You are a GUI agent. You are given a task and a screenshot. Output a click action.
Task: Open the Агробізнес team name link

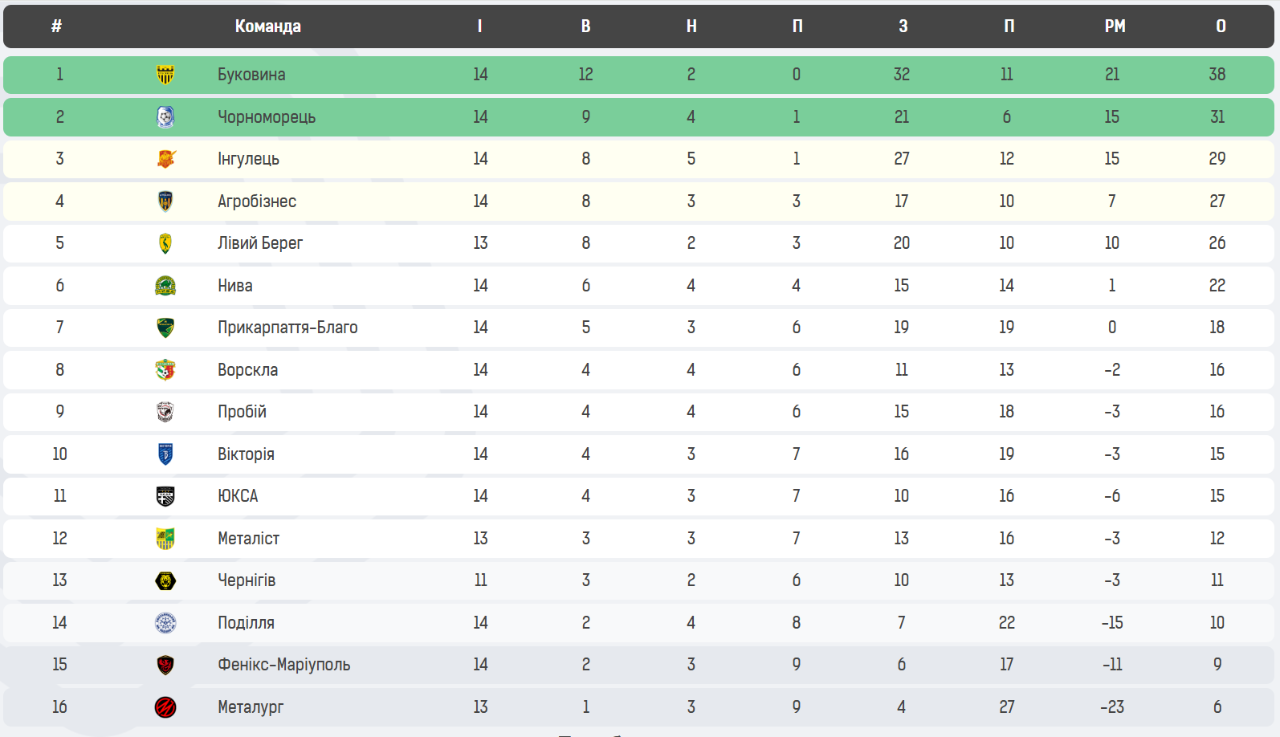pyautogui.click(x=257, y=201)
